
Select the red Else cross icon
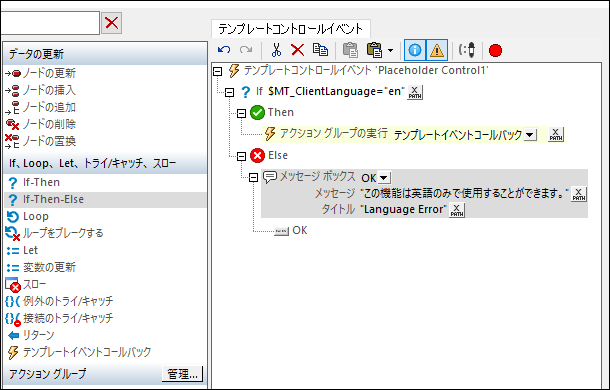(257, 156)
